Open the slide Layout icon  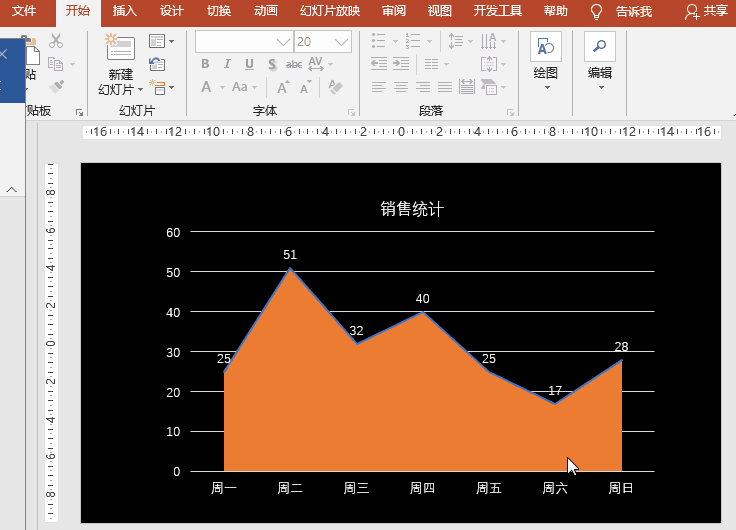[157, 41]
